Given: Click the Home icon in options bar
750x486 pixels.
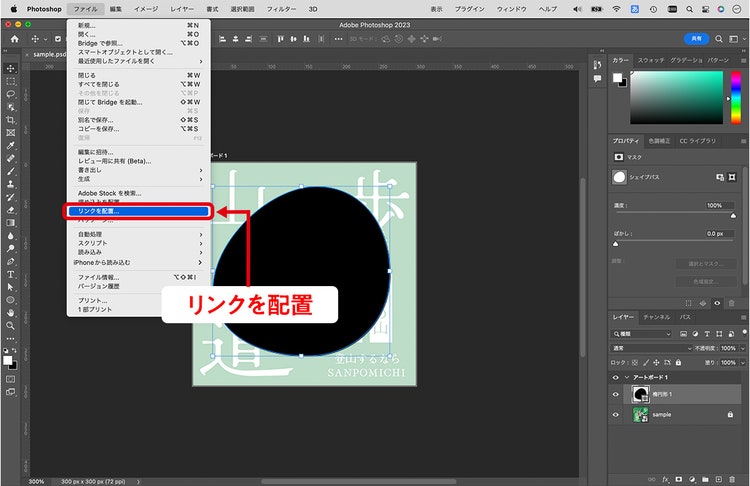Looking at the screenshot, I should point(15,39).
